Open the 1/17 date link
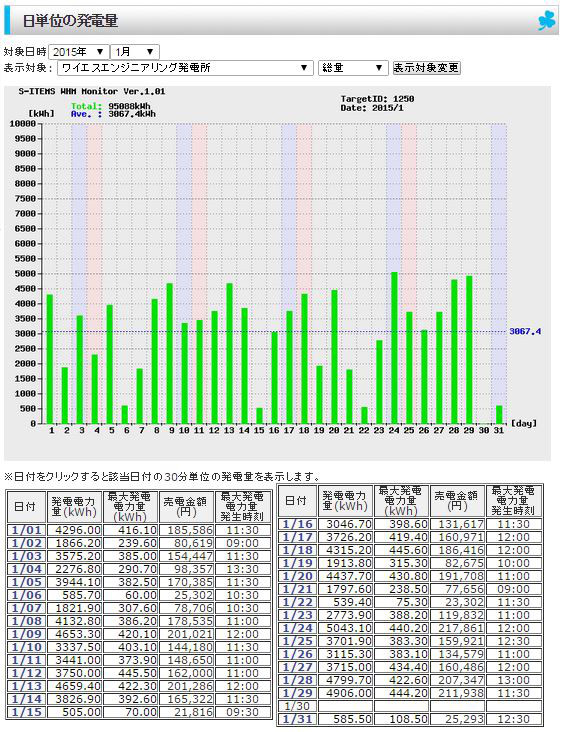Image resolution: width=565 pixels, height=732 pixels. (297, 537)
